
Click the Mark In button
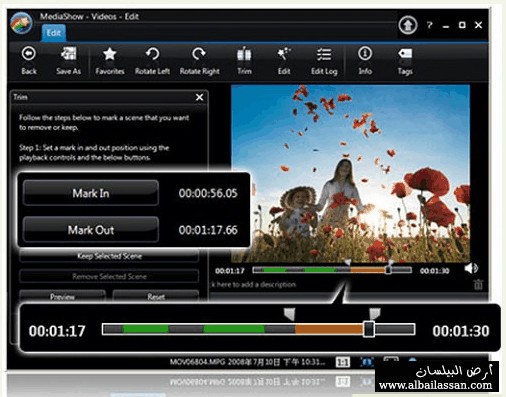click(x=91, y=193)
